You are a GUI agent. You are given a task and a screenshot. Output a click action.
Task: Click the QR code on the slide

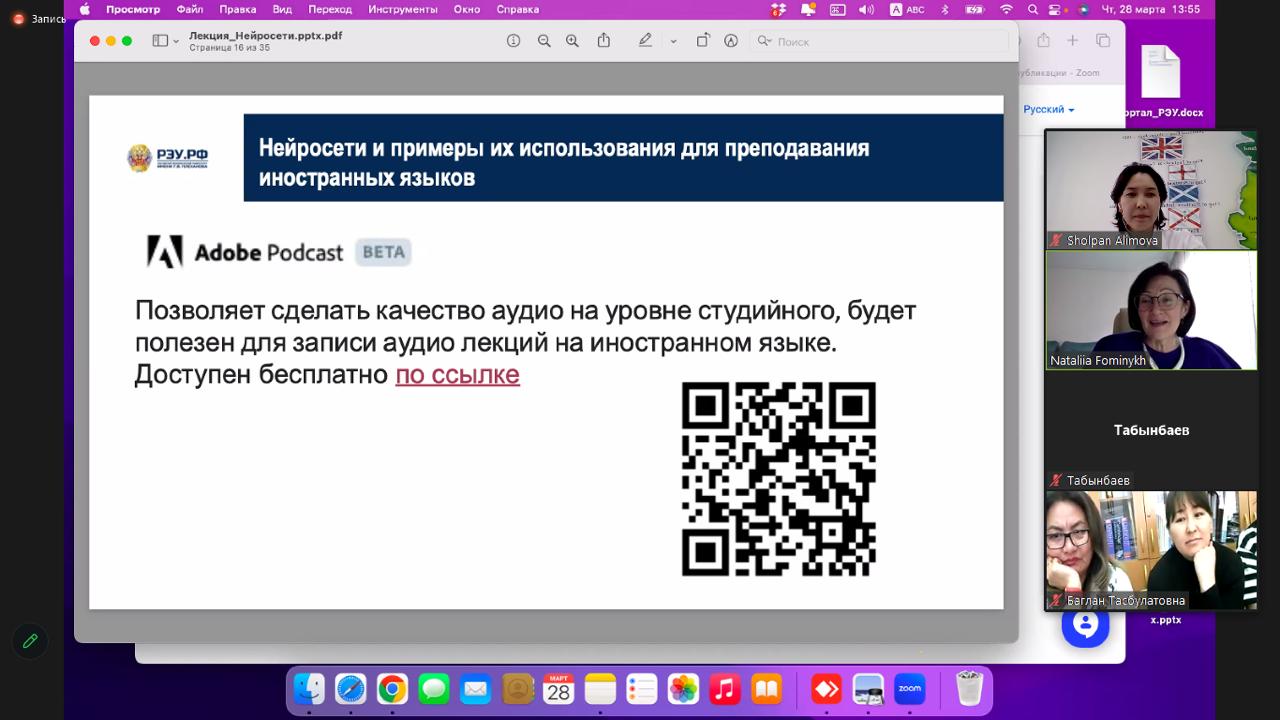point(779,479)
